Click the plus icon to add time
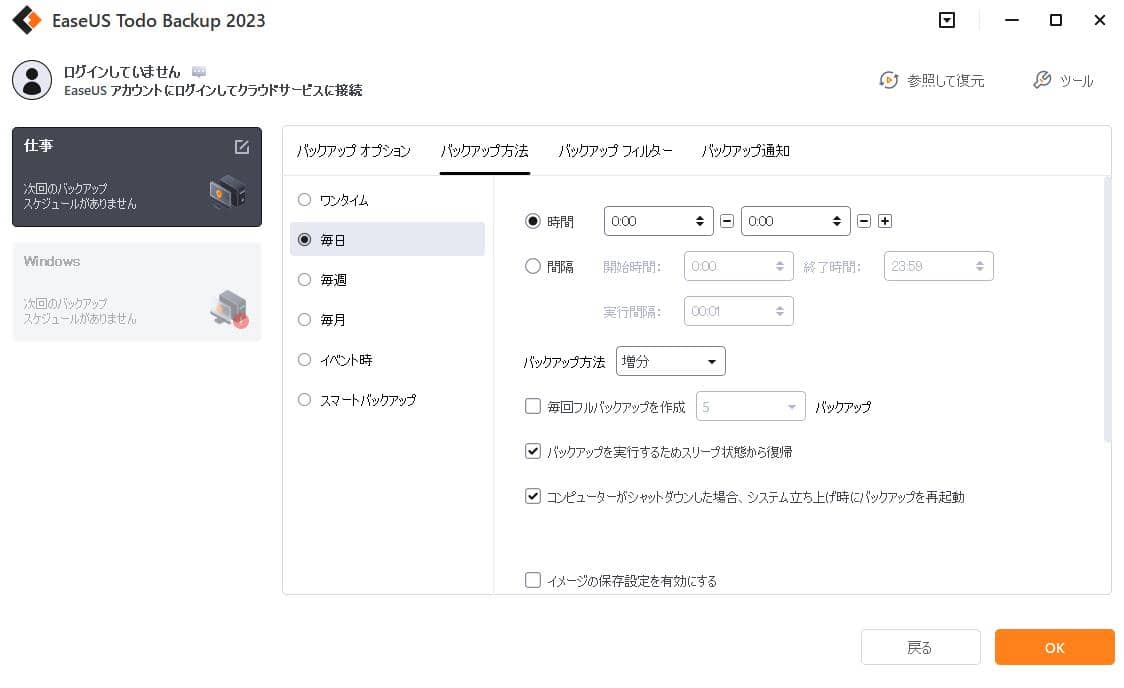Screen dimensions: 1124x688 (x=885, y=221)
